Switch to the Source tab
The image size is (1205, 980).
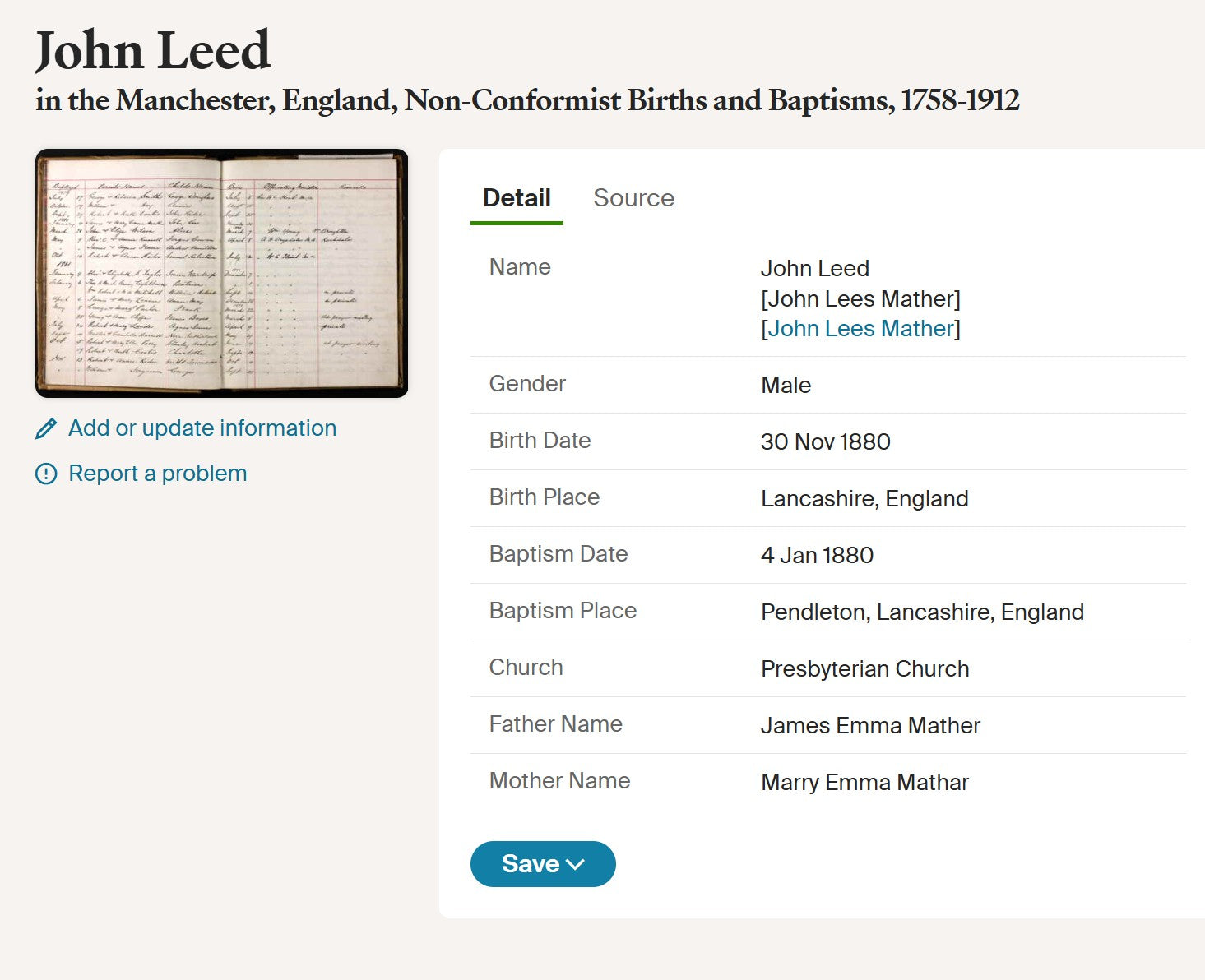(633, 198)
